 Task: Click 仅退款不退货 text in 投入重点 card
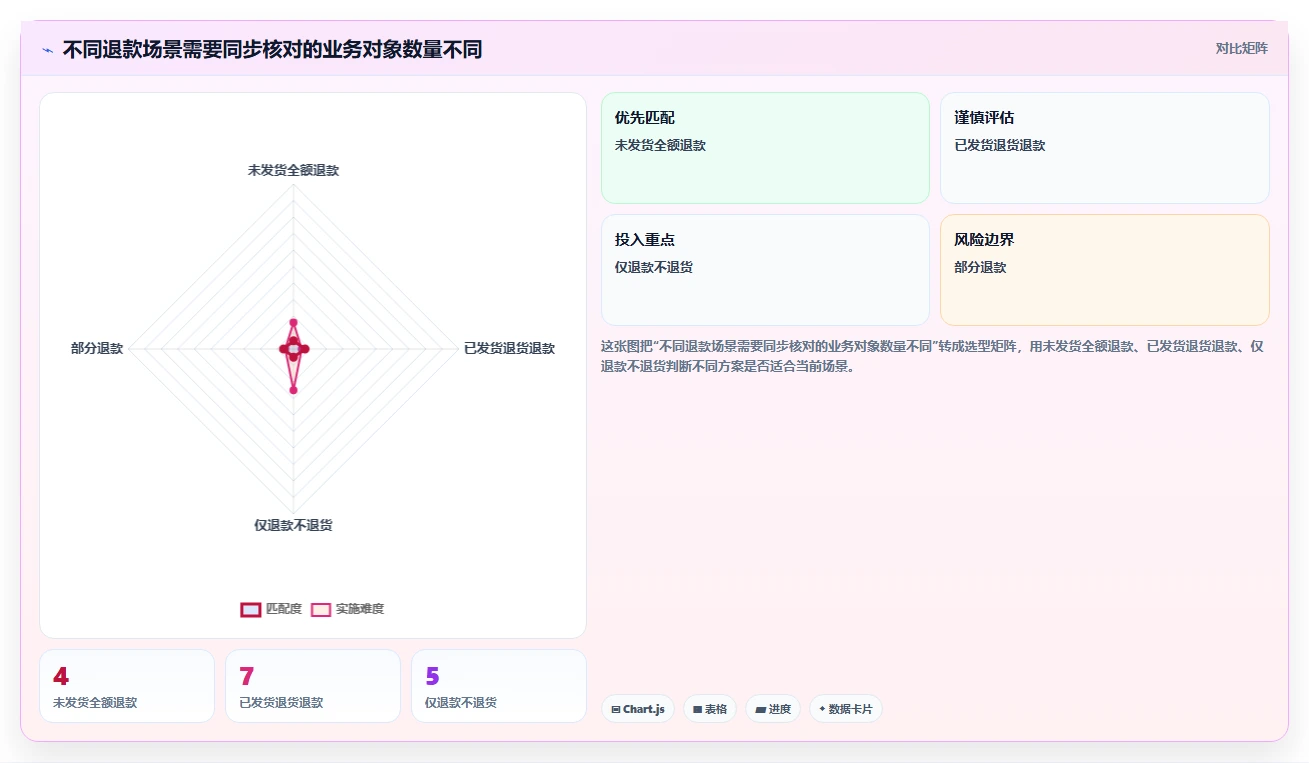(x=654, y=267)
